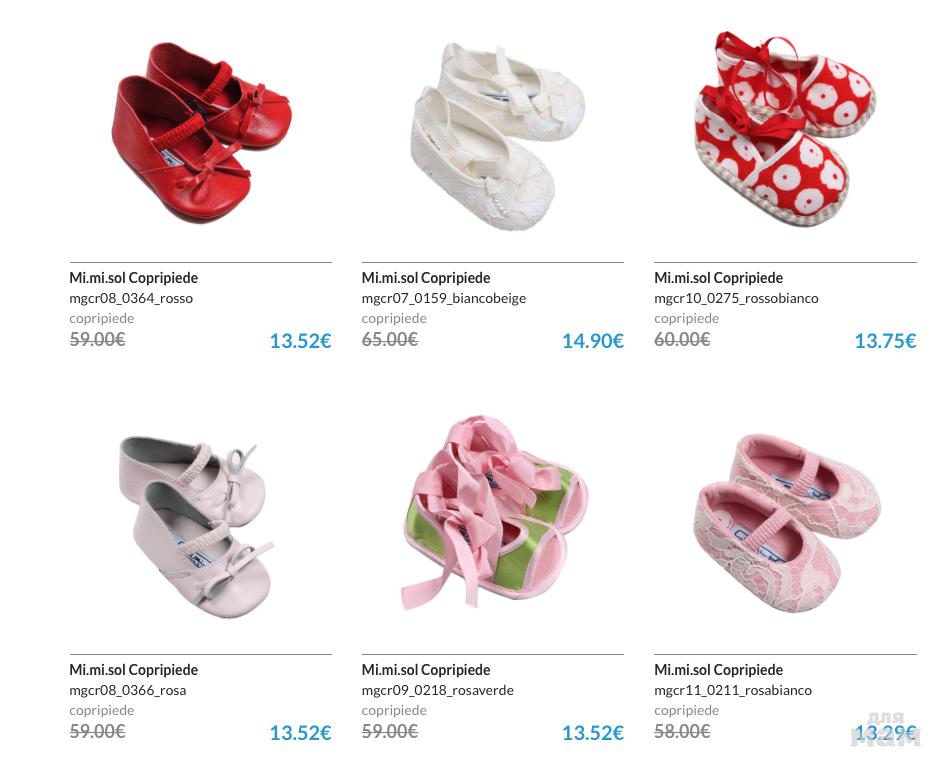Open the pale pink leather shoes image
Viewport: 936px width, 761px height.
196,528
